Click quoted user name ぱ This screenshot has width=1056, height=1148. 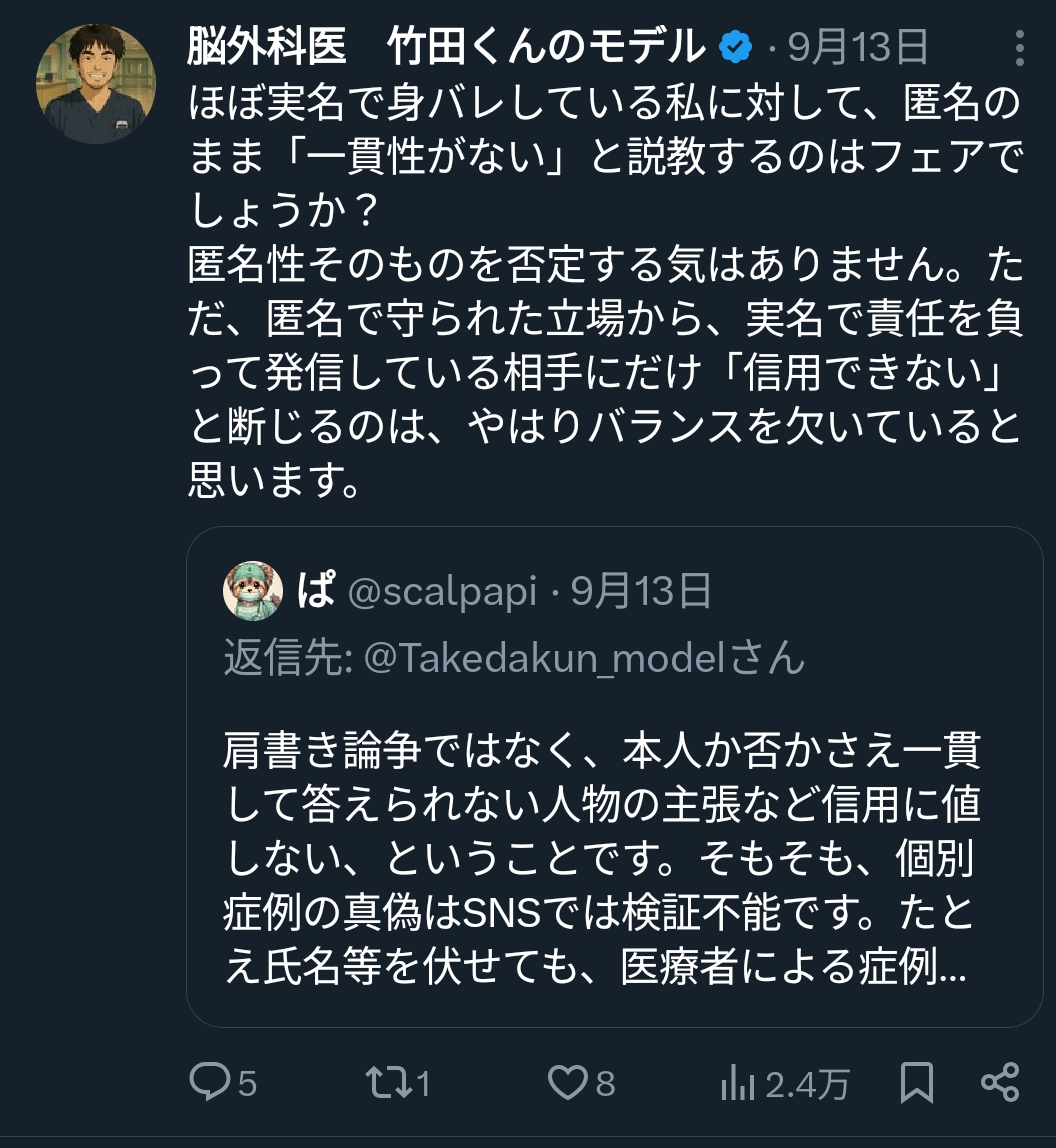(x=316, y=591)
